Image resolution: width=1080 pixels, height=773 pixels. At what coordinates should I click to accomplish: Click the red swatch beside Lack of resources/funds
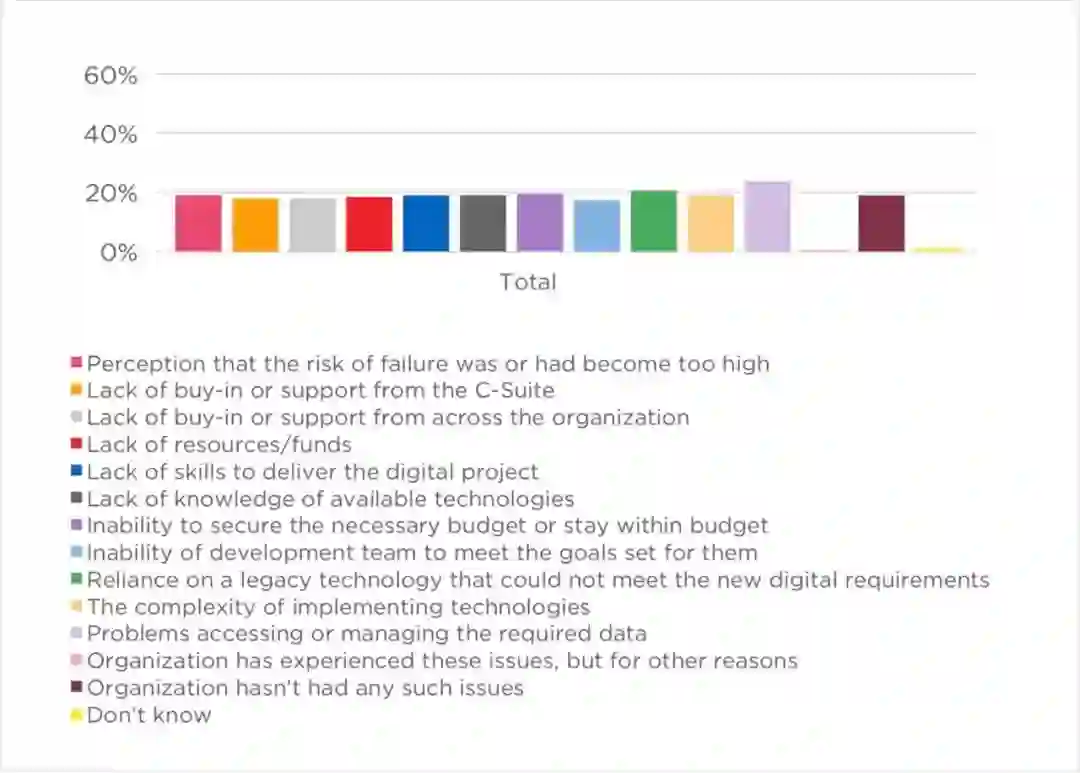coord(77,444)
